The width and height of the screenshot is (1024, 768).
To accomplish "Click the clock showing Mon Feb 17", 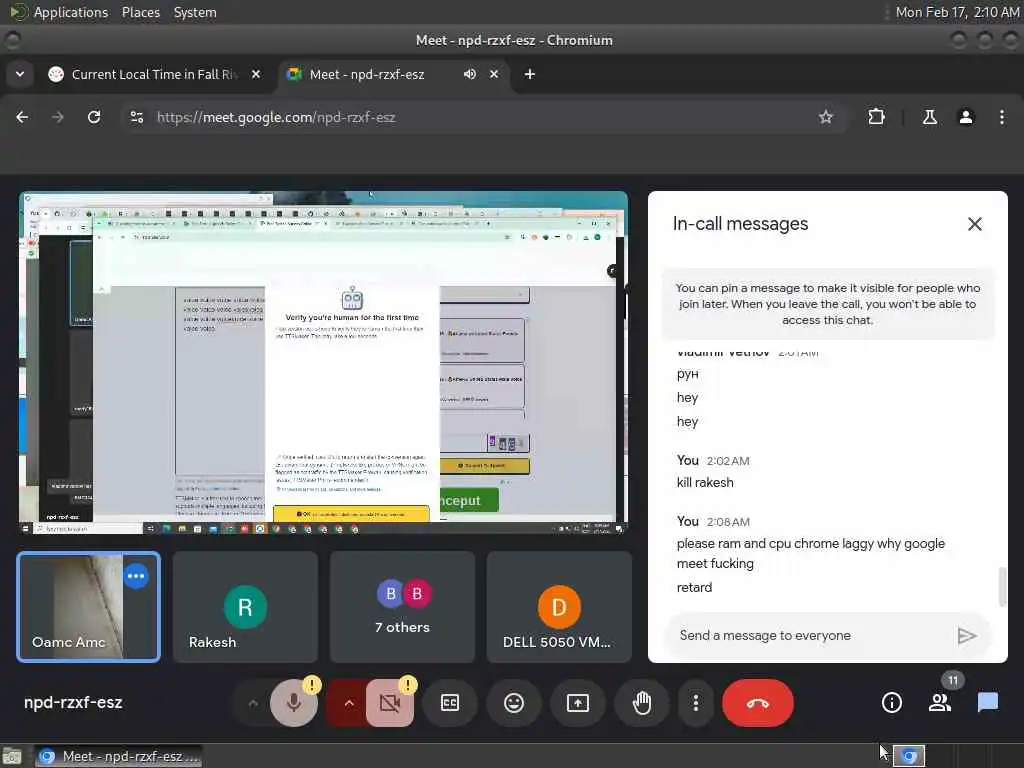I will click(957, 12).
